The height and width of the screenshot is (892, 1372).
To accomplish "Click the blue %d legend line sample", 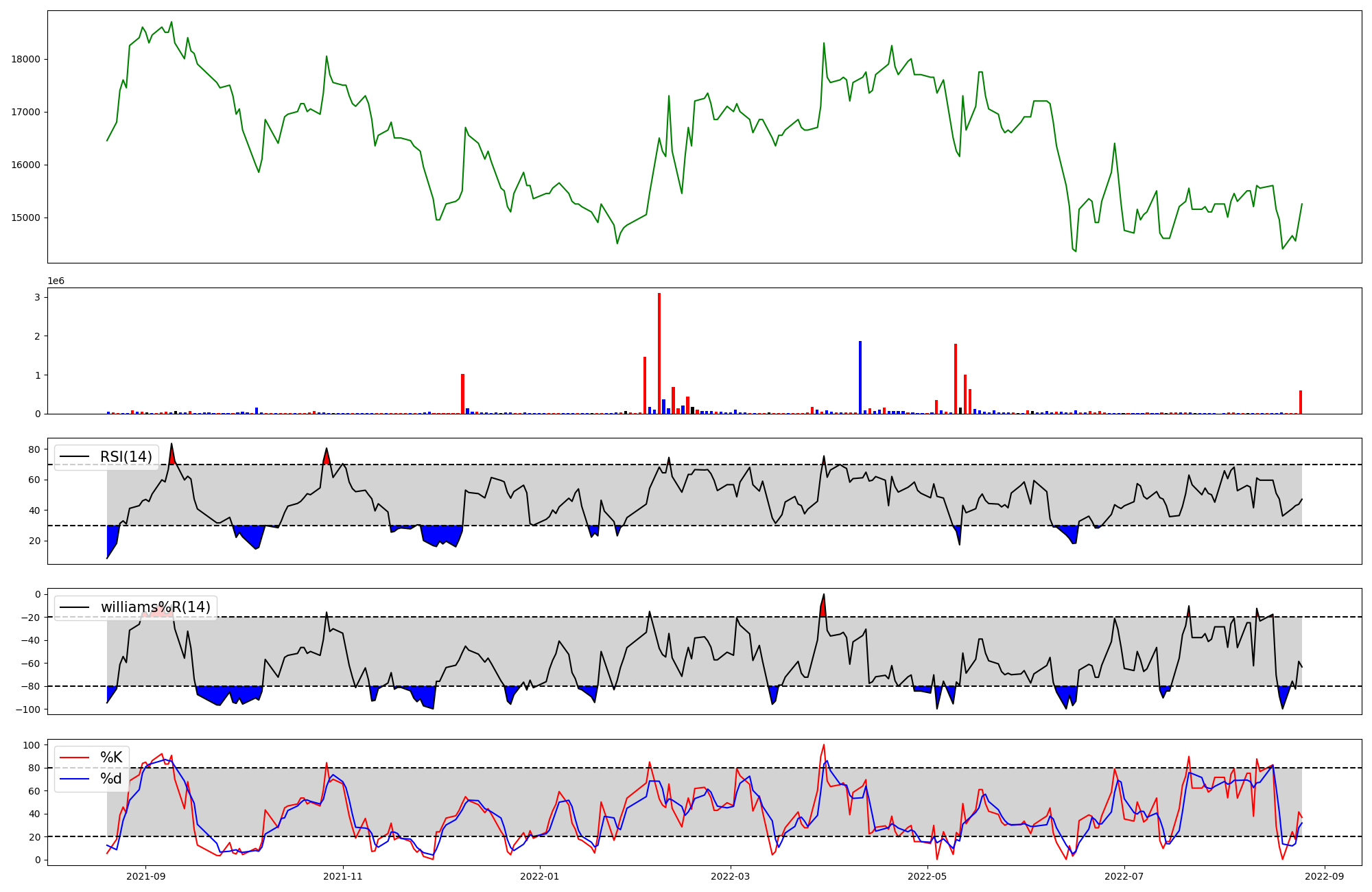I will (75, 779).
